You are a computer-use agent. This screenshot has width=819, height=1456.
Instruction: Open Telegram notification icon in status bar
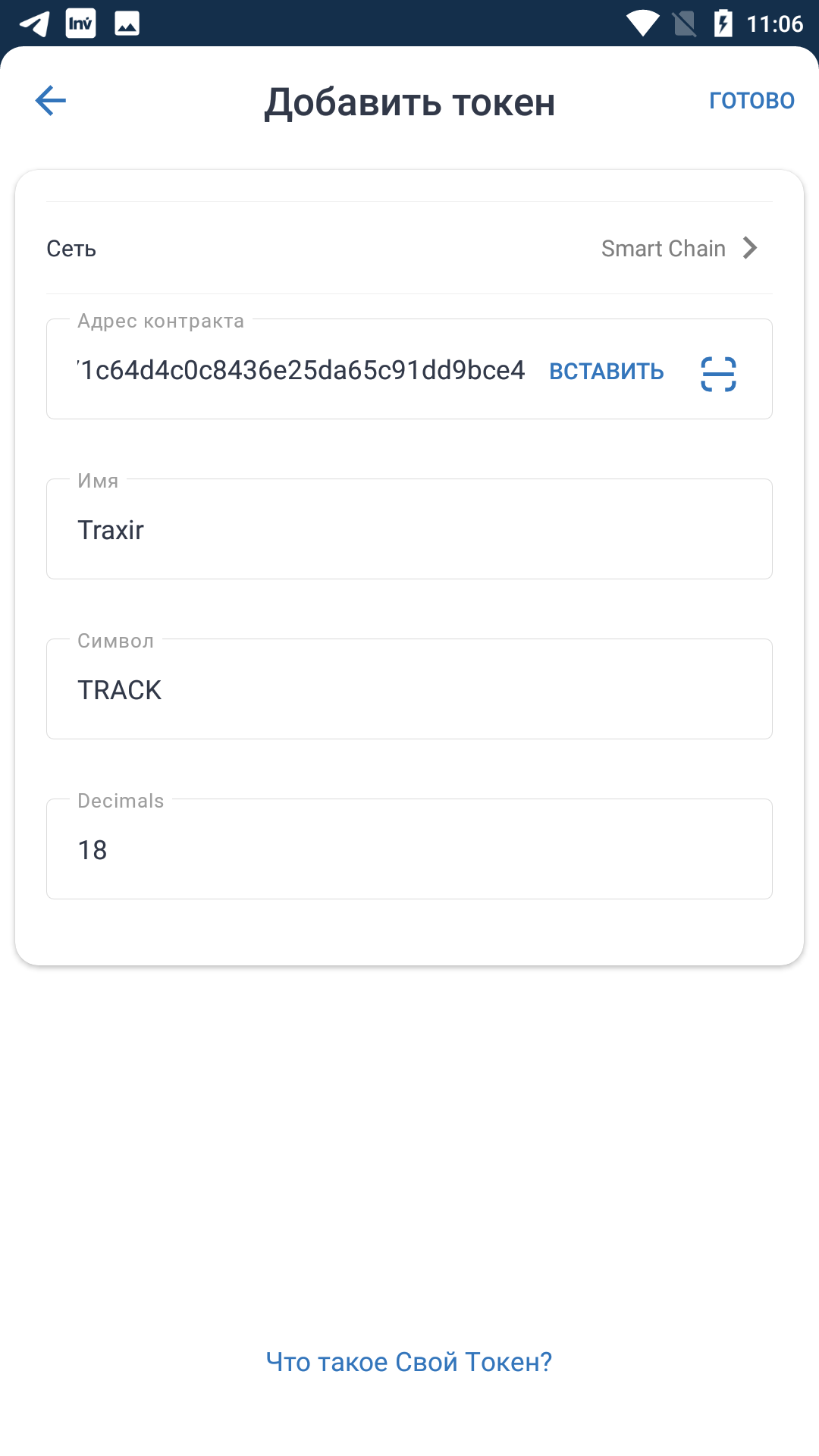(x=35, y=24)
